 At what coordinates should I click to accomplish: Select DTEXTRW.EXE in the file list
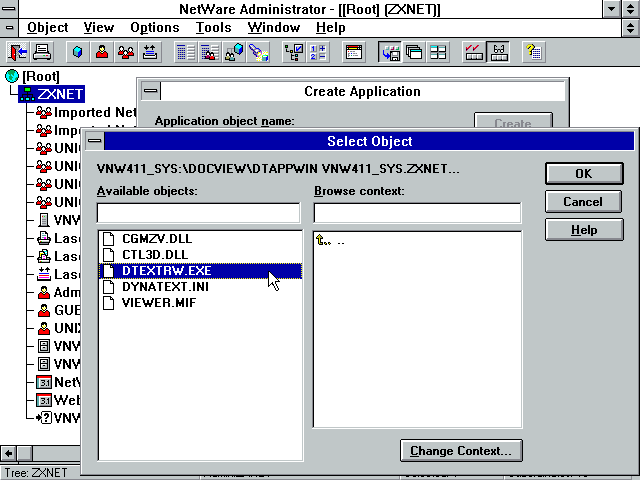tap(200, 271)
